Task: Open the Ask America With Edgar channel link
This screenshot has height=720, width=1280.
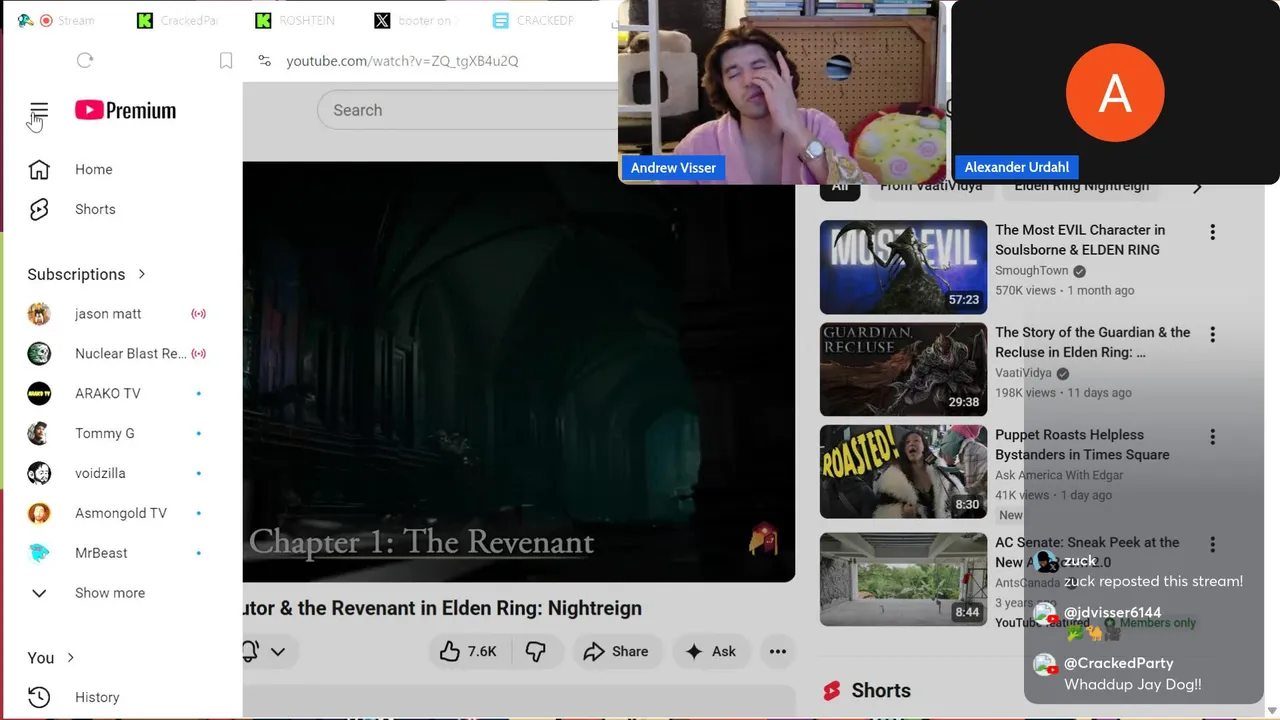Action: (1059, 475)
